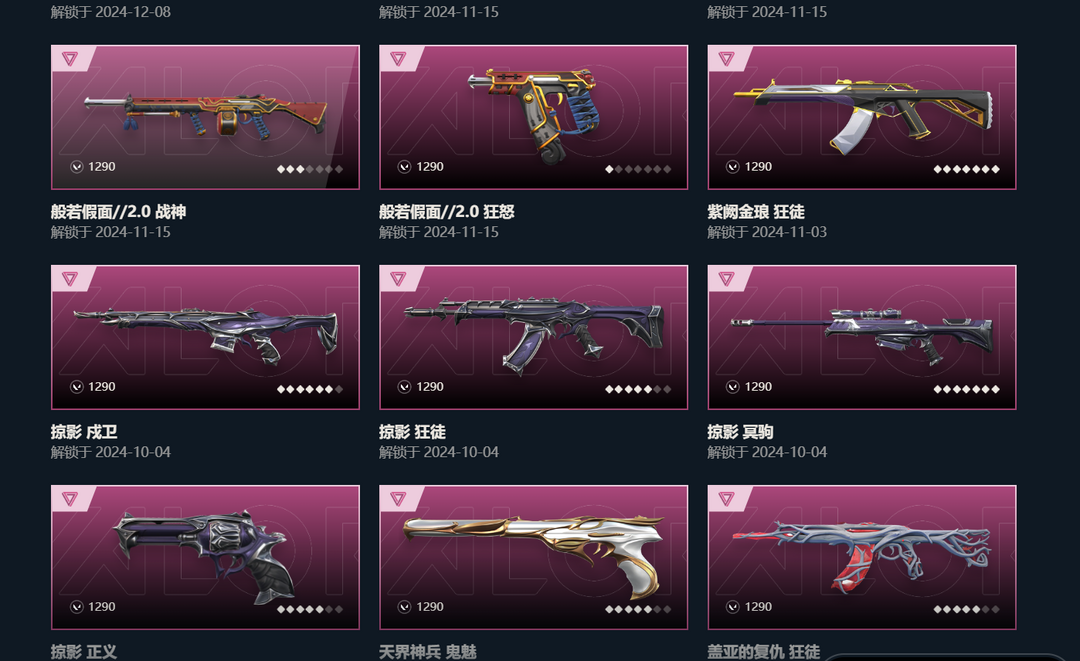Select the 紫阙金琅 狂徒 rifle skin card
The width and height of the screenshot is (1080, 661).
click(x=862, y=117)
